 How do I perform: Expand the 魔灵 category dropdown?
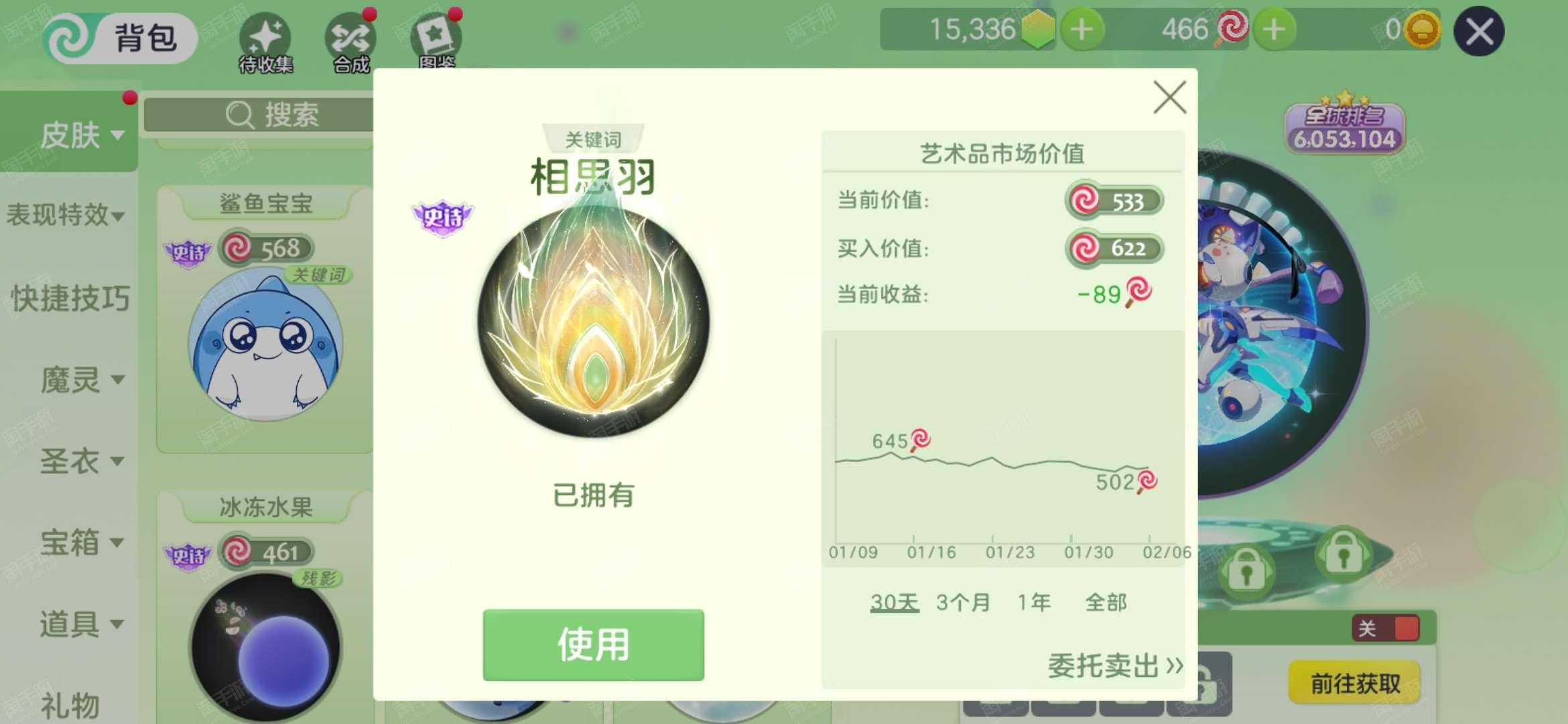pyautogui.click(x=82, y=380)
